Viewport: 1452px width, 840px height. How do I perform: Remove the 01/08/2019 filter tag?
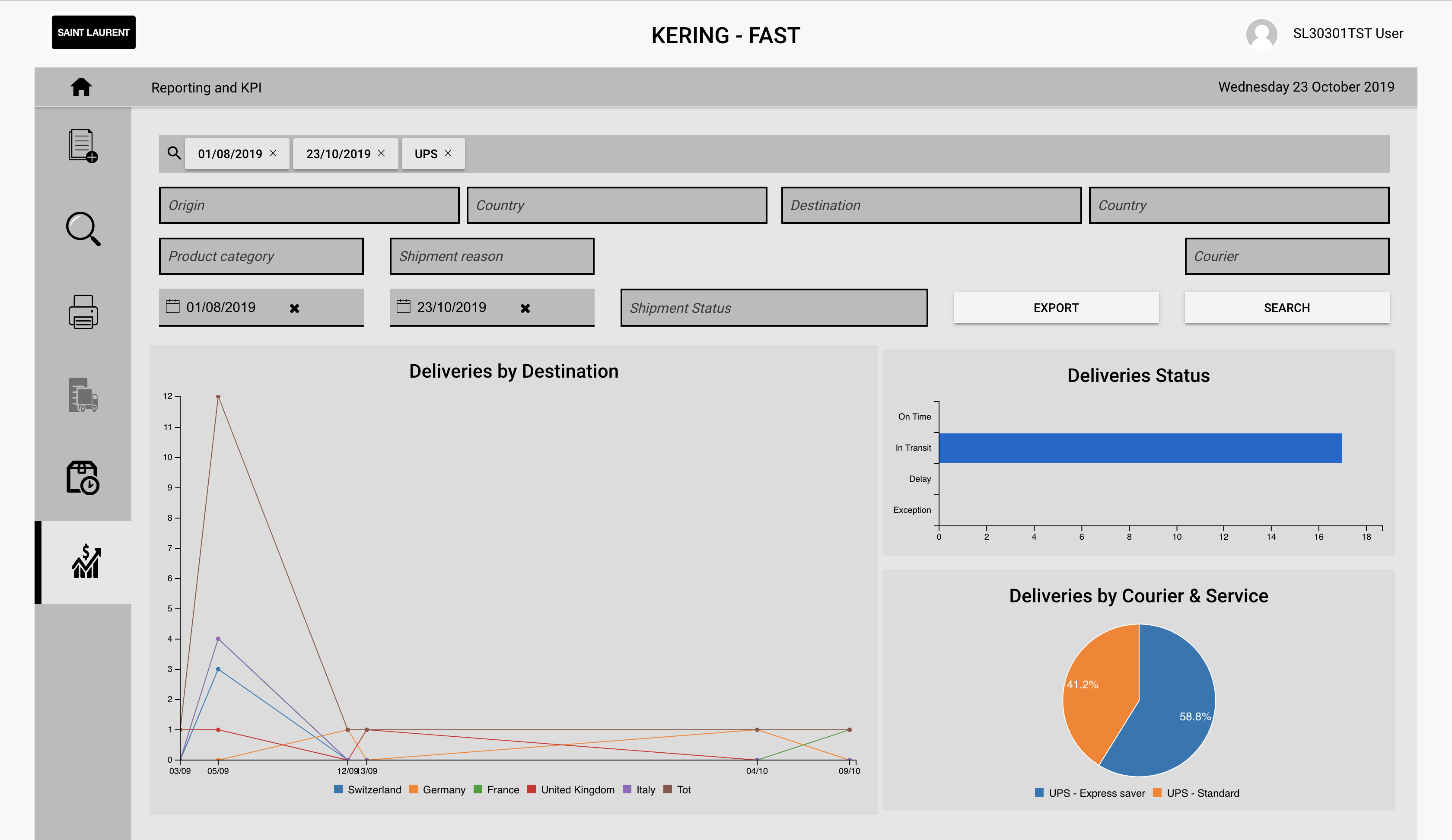tap(273, 153)
